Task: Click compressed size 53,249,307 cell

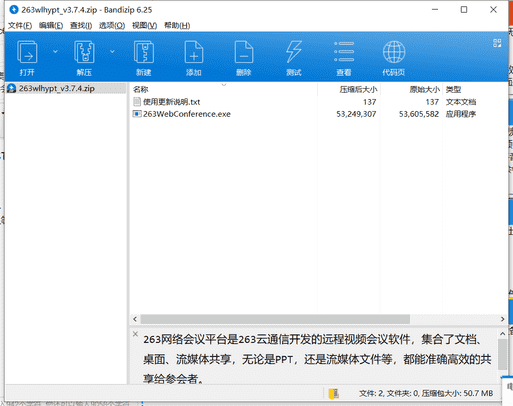Action: pyautogui.click(x=356, y=114)
